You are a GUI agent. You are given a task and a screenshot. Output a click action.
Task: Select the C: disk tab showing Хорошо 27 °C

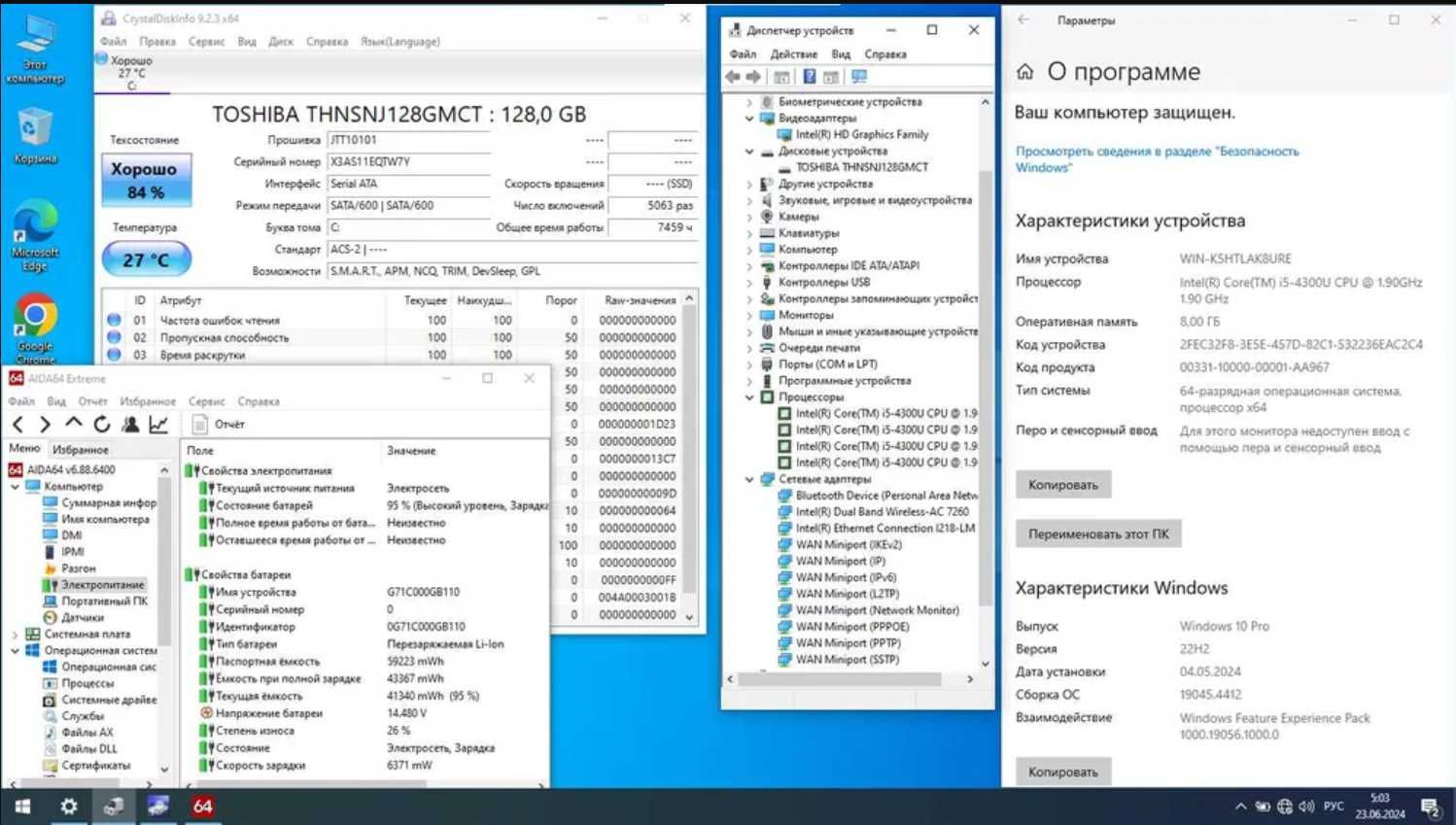tap(132, 73)
